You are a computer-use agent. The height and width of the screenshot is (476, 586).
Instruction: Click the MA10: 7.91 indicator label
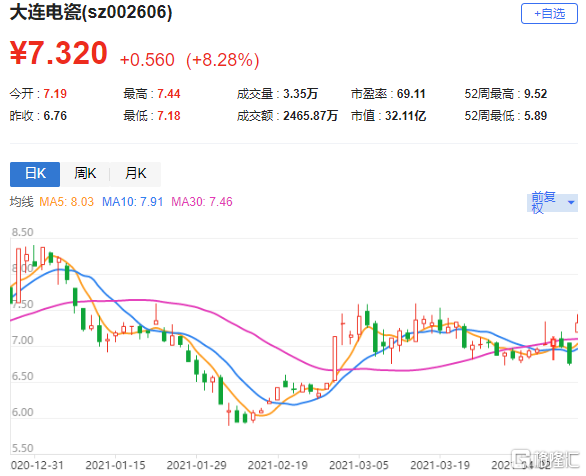pyautogui.click(x=133, y=202)
